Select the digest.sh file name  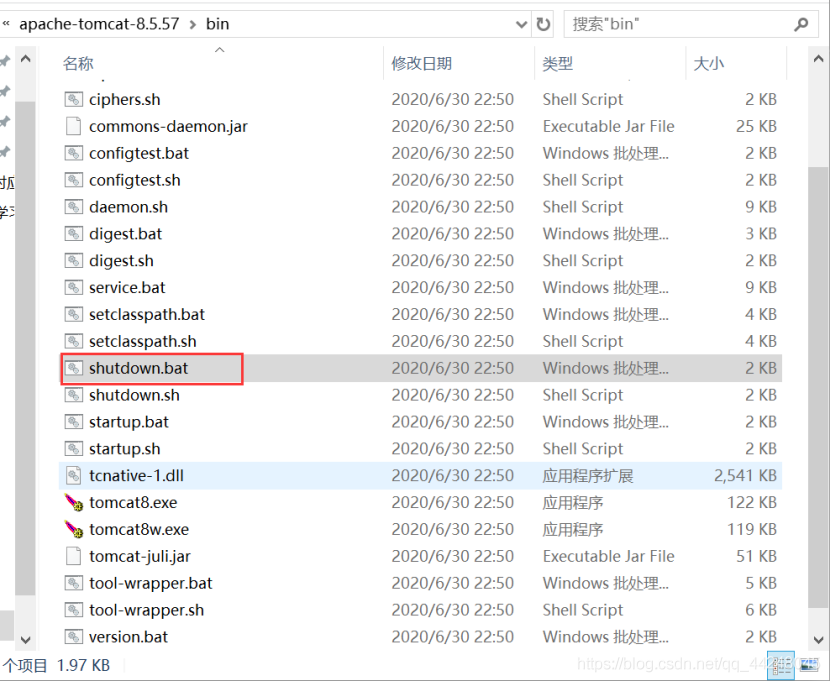121,261
